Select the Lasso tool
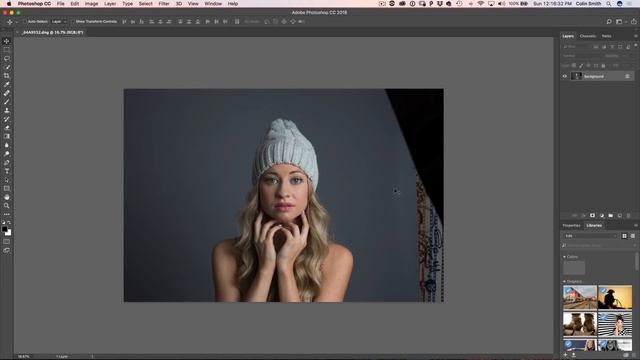This screenshot has width=640, height=360. 7,58
